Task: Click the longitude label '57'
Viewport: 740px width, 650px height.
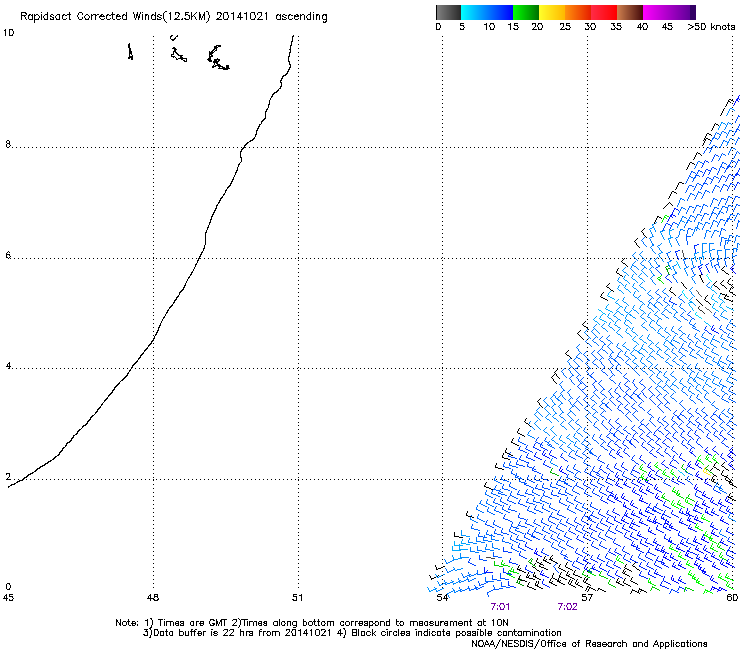Action: coord(587,598)
